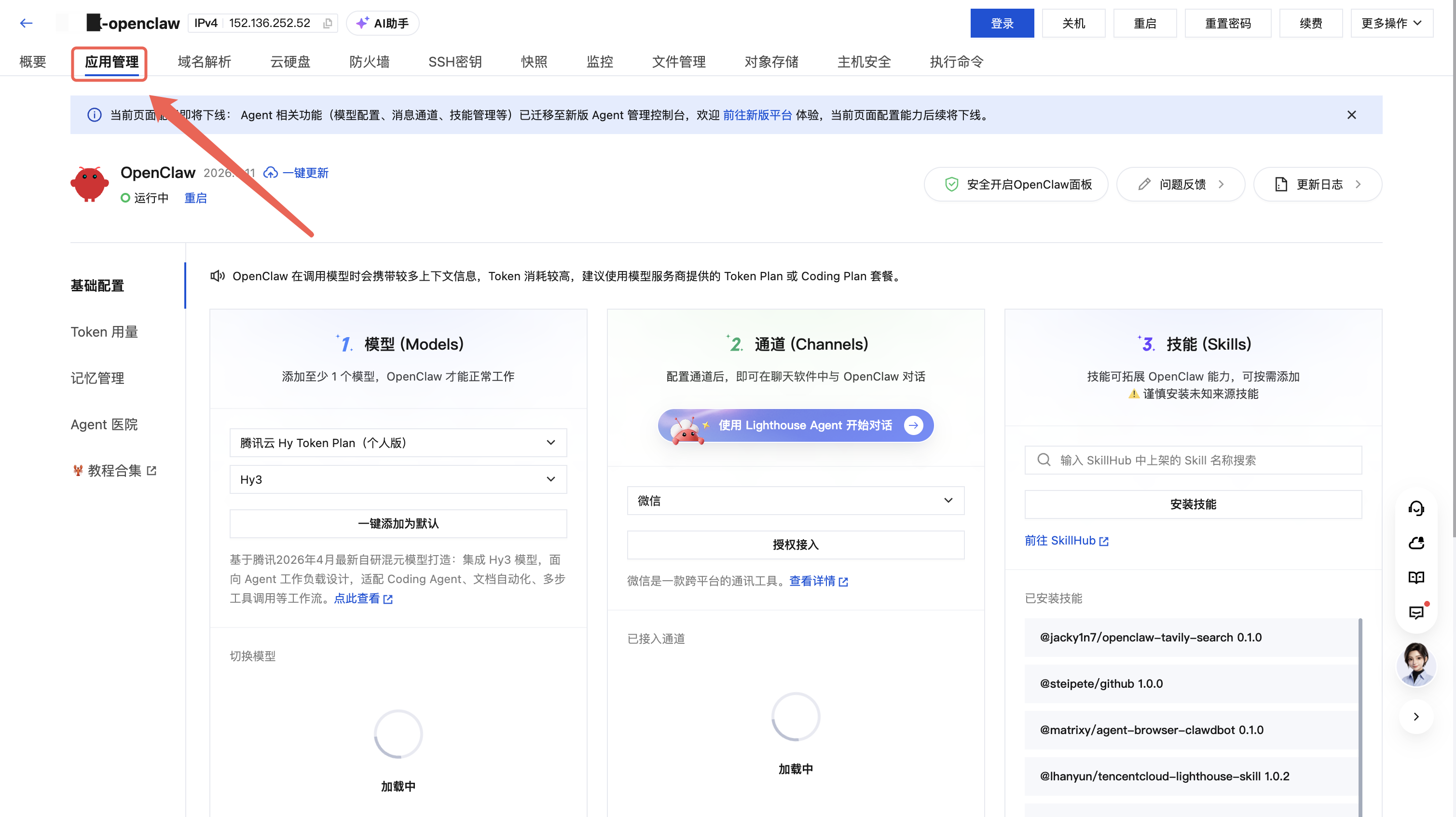The width and height of the screenshot is (1456, 817).
Task: Close the blue notice banner
Action: pos(1351,115)
